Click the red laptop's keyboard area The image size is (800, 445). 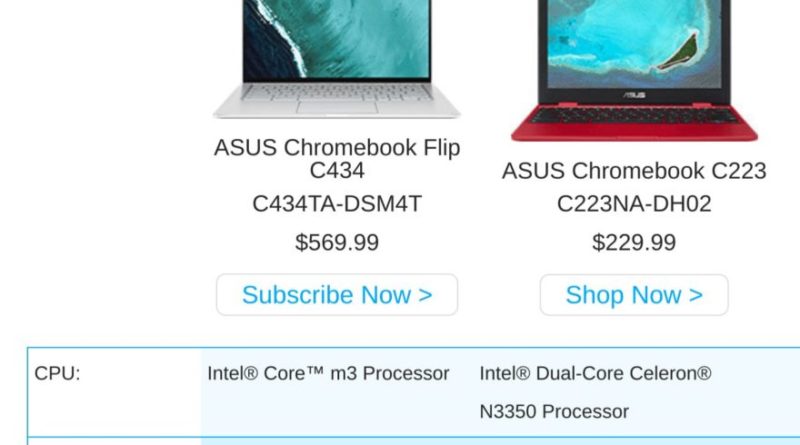pyautogui.click(x=634, y=116)
